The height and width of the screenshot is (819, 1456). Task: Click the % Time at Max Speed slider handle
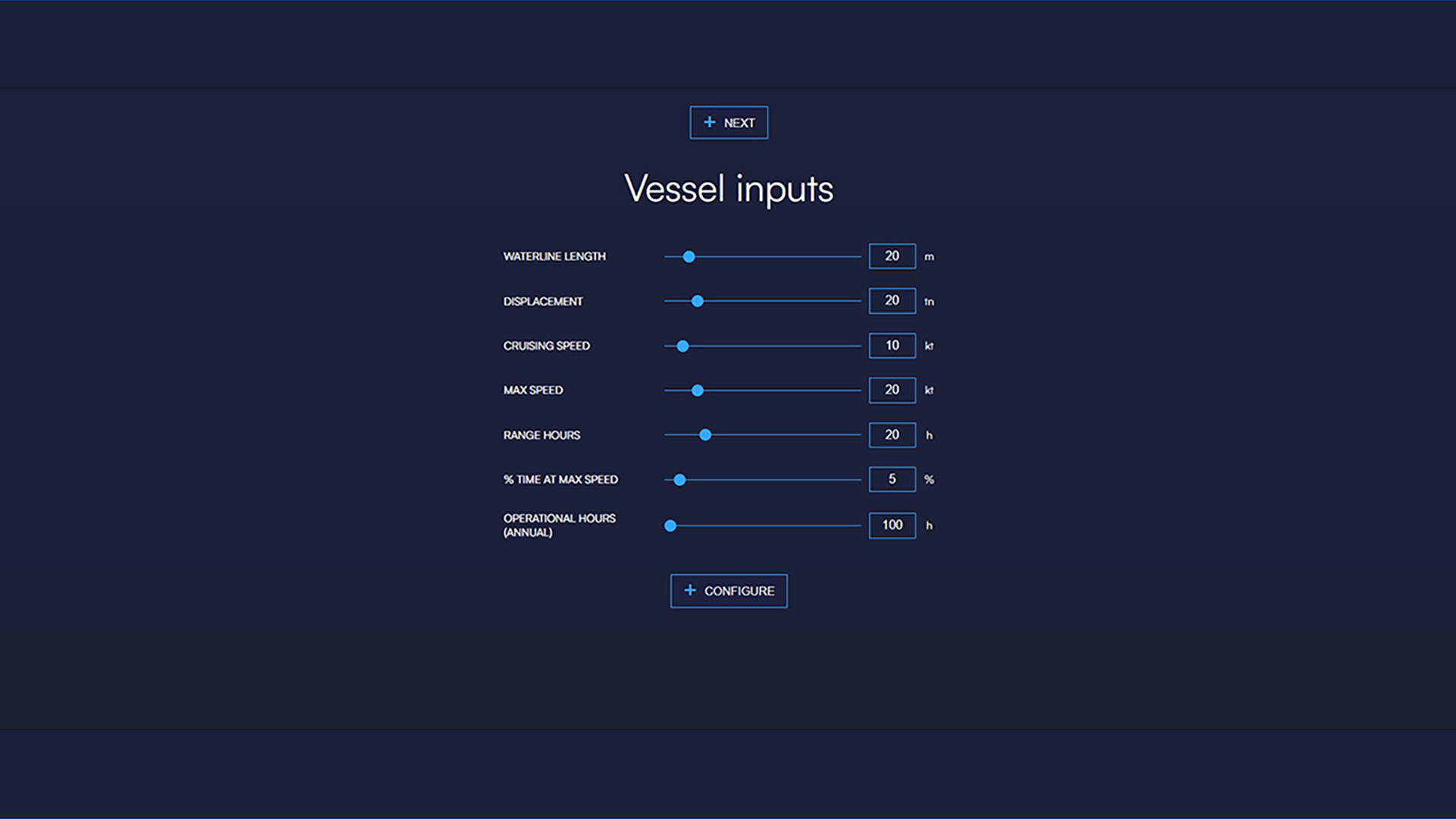click(x=679, y=480)
